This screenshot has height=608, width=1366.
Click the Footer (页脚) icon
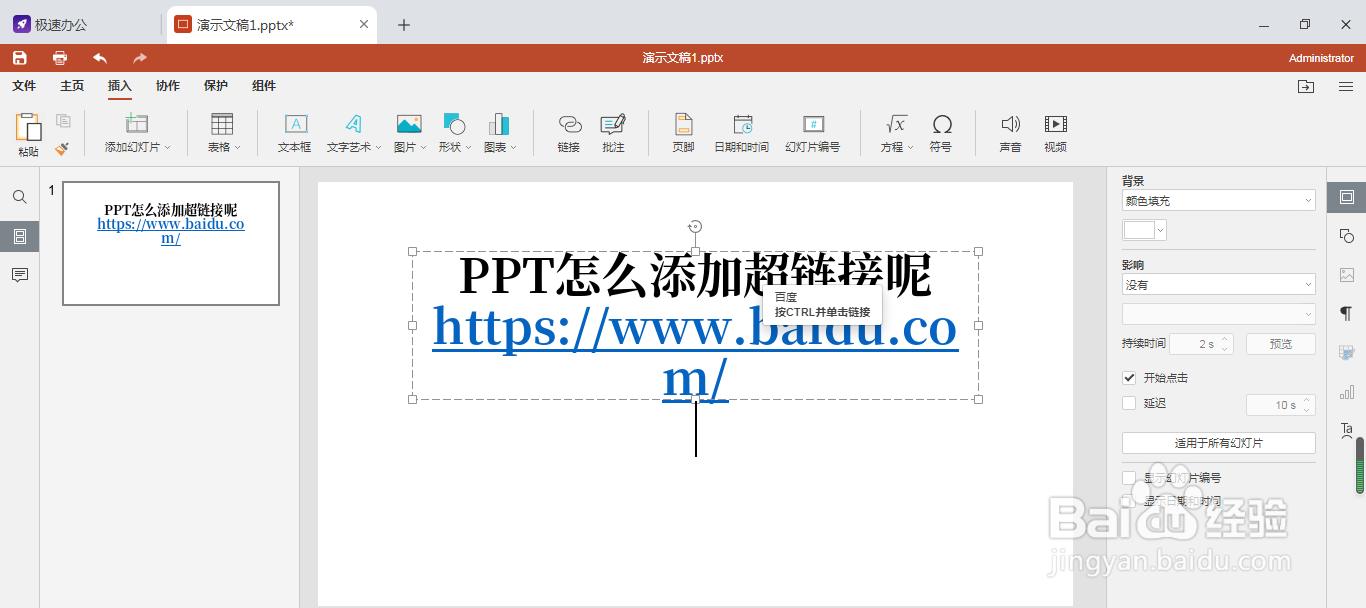(683, 124)
